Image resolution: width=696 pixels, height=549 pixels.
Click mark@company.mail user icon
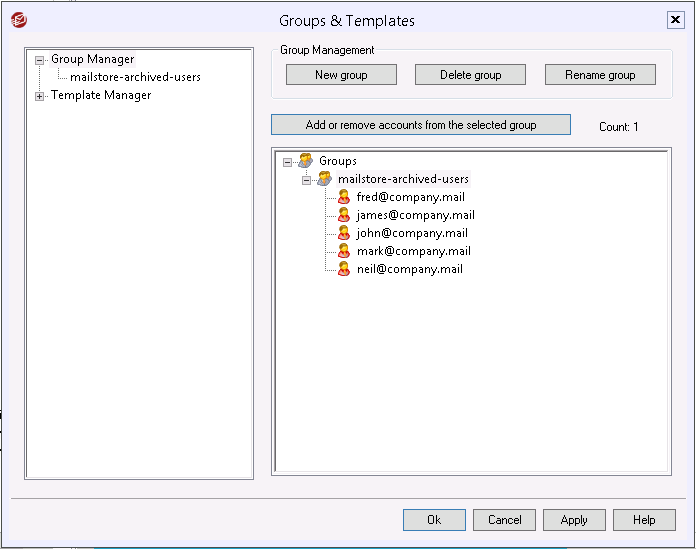click(x=344, y=251)
